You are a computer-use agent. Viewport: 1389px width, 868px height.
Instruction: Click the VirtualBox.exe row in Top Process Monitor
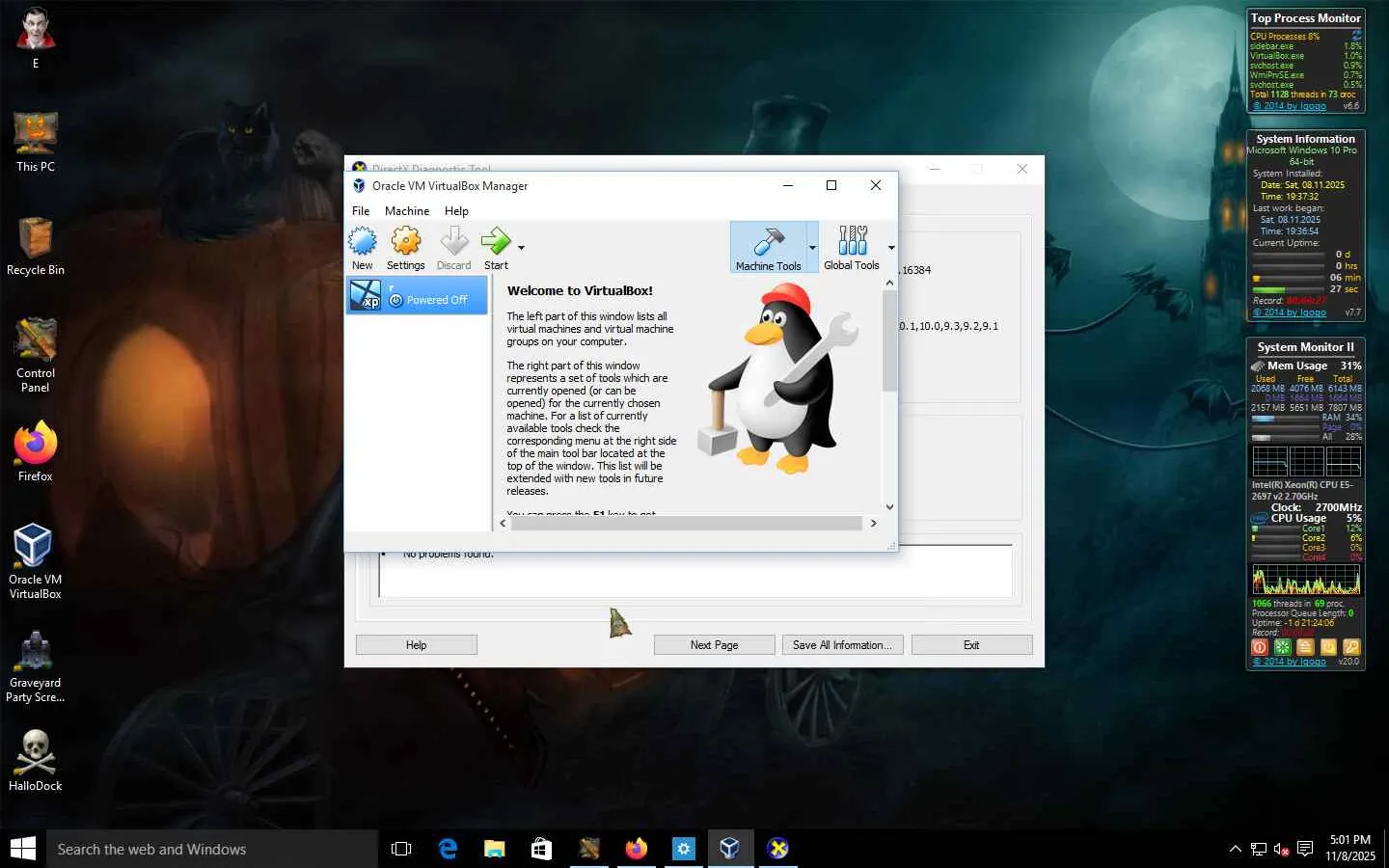[1306, 56]
